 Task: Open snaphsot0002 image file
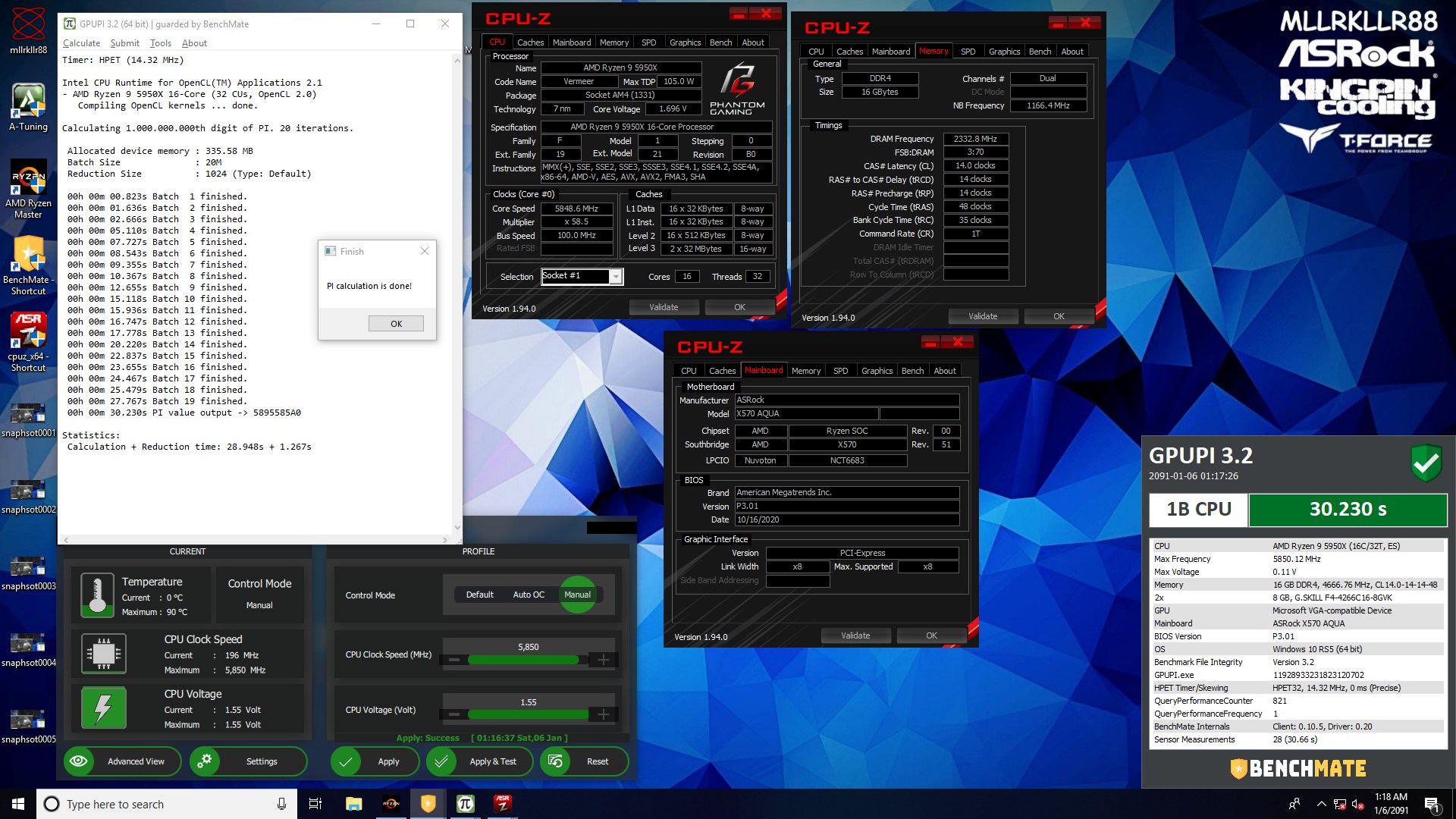(28, 497)
